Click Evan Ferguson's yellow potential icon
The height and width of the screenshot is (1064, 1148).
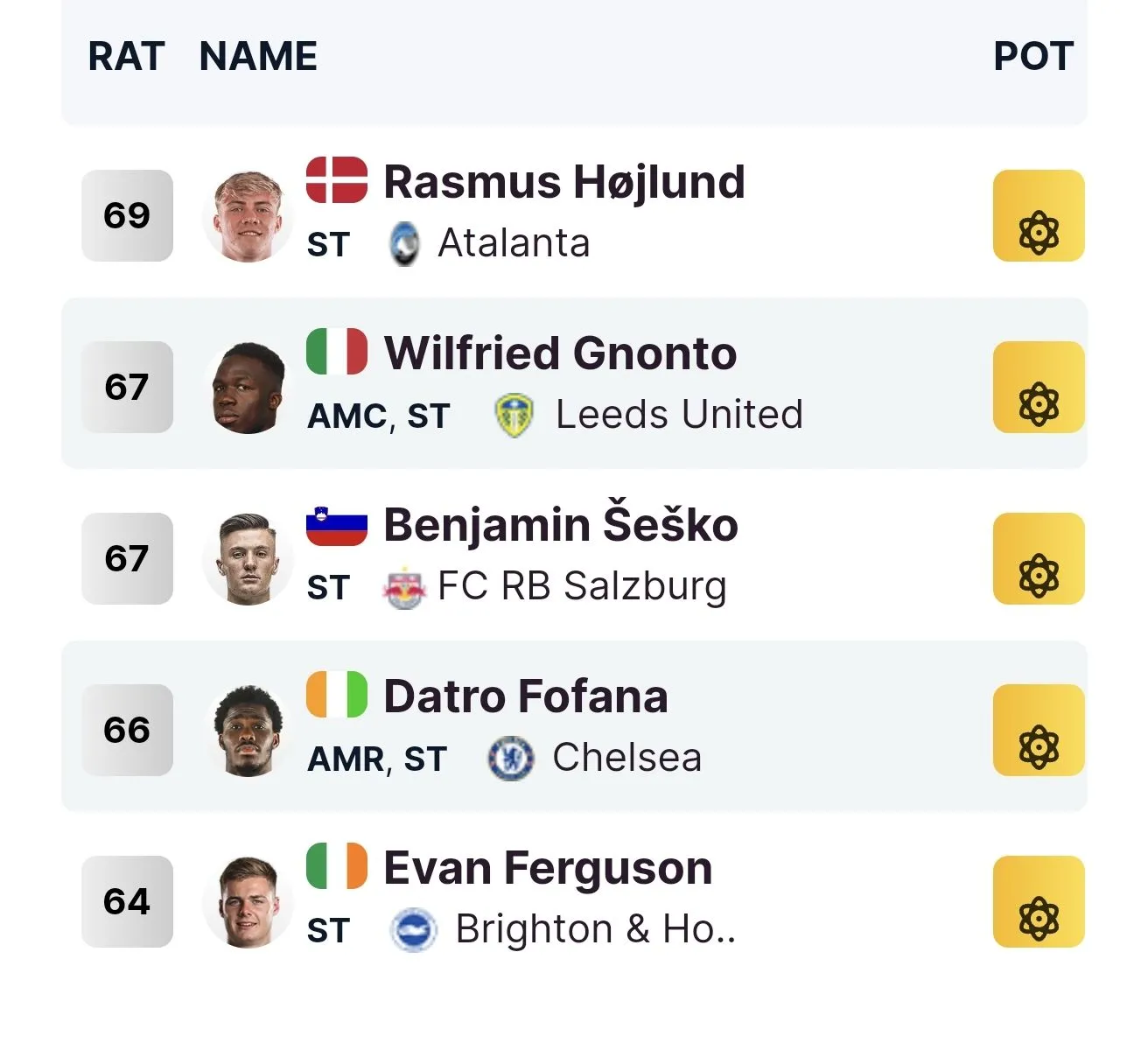coord(1038,902)
